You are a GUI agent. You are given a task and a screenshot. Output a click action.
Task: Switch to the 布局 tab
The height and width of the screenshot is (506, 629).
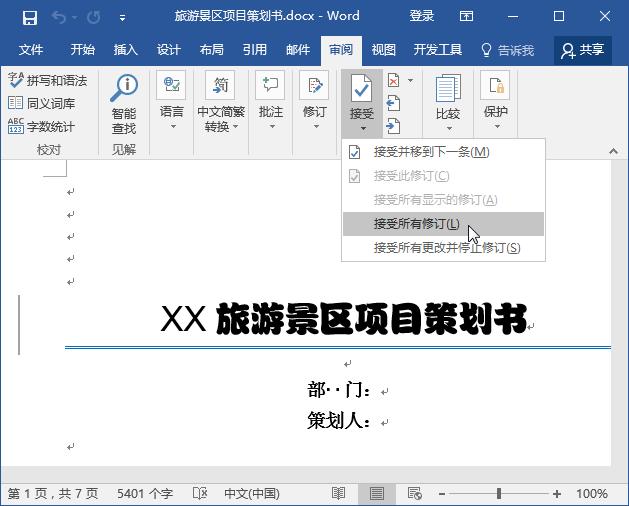click(211, 50)
